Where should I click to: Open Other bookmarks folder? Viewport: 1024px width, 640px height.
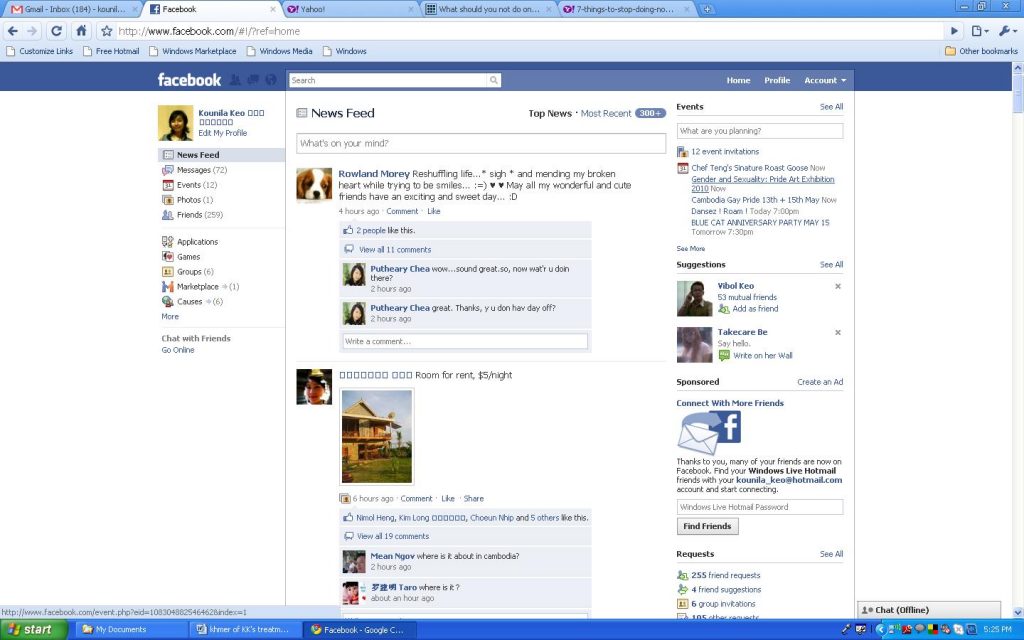[x=981, y=51]
